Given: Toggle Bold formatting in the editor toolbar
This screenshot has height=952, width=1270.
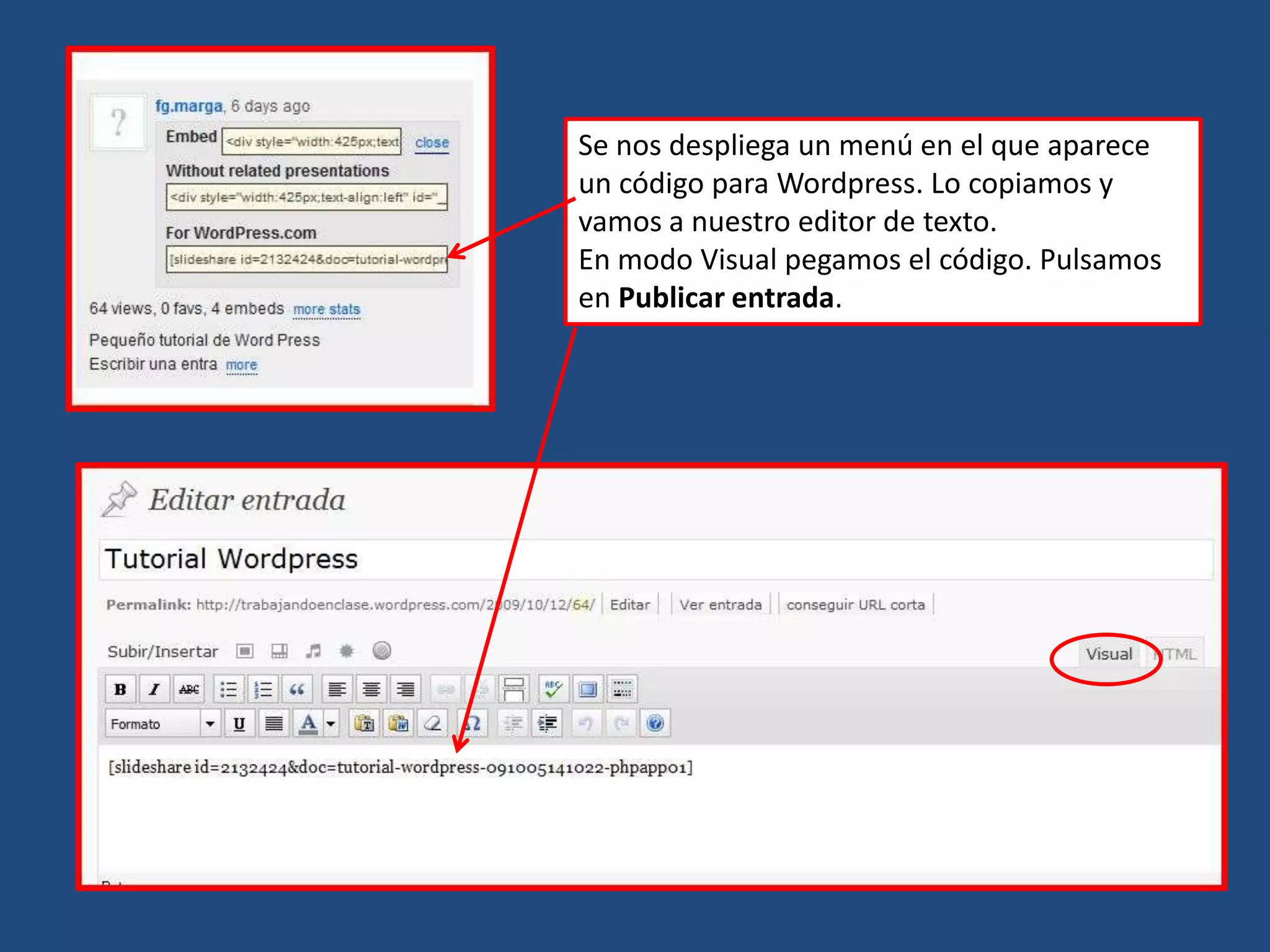Looking at the screenshot, I should [120, 689].
